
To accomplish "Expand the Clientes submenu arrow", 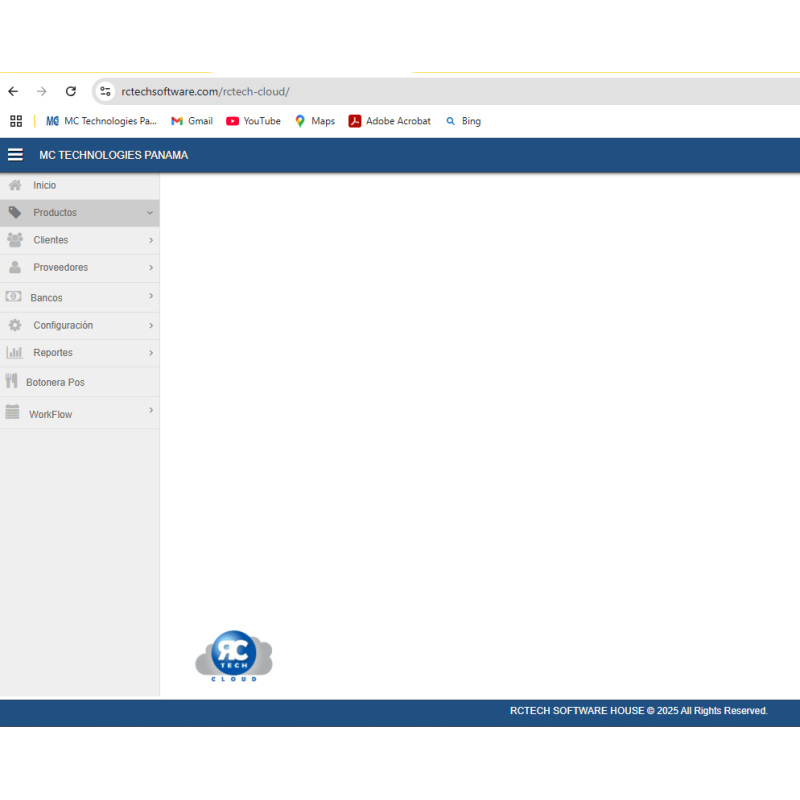I will (151, 240).
